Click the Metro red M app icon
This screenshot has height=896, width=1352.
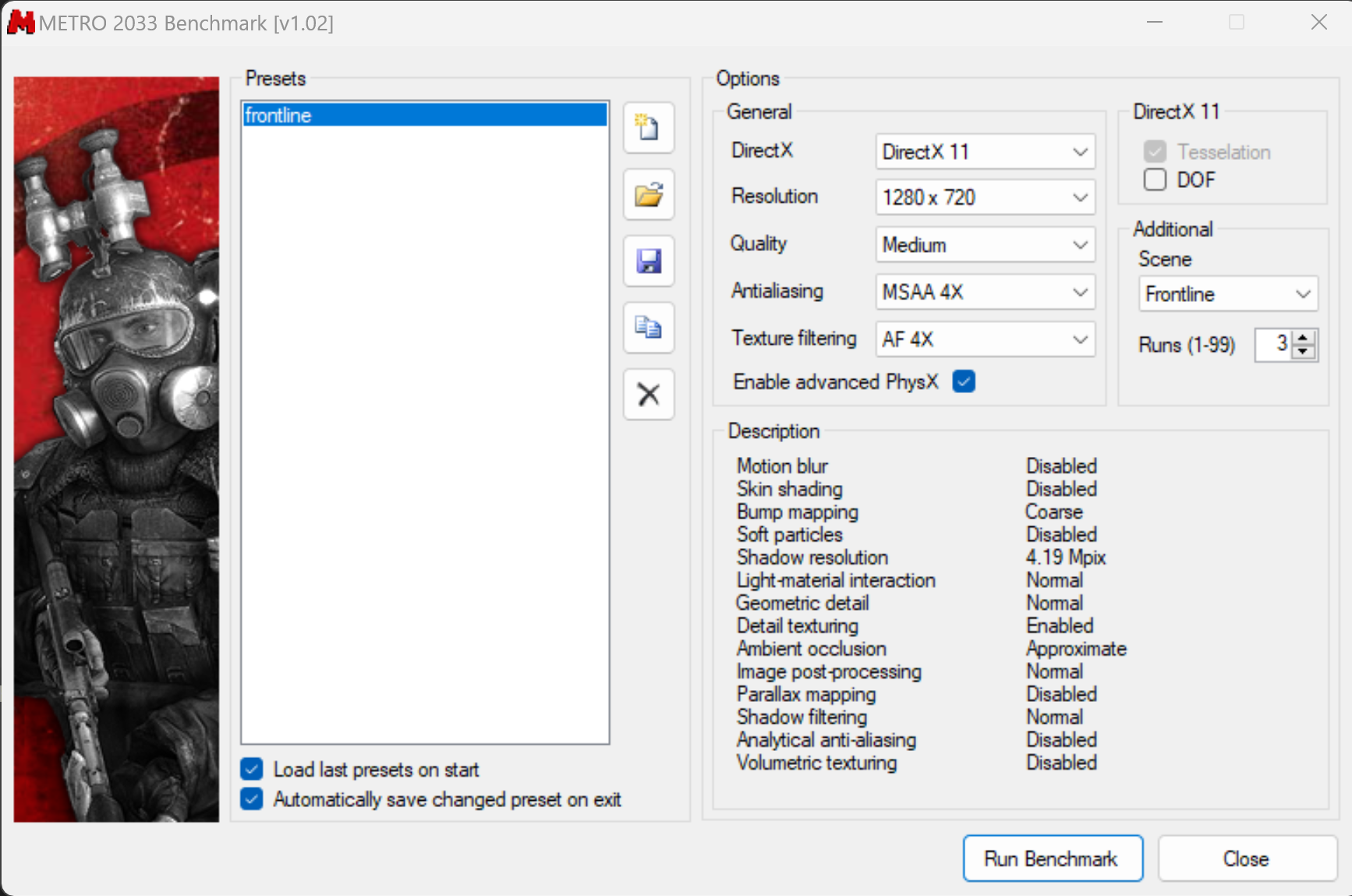pos(20,23)
